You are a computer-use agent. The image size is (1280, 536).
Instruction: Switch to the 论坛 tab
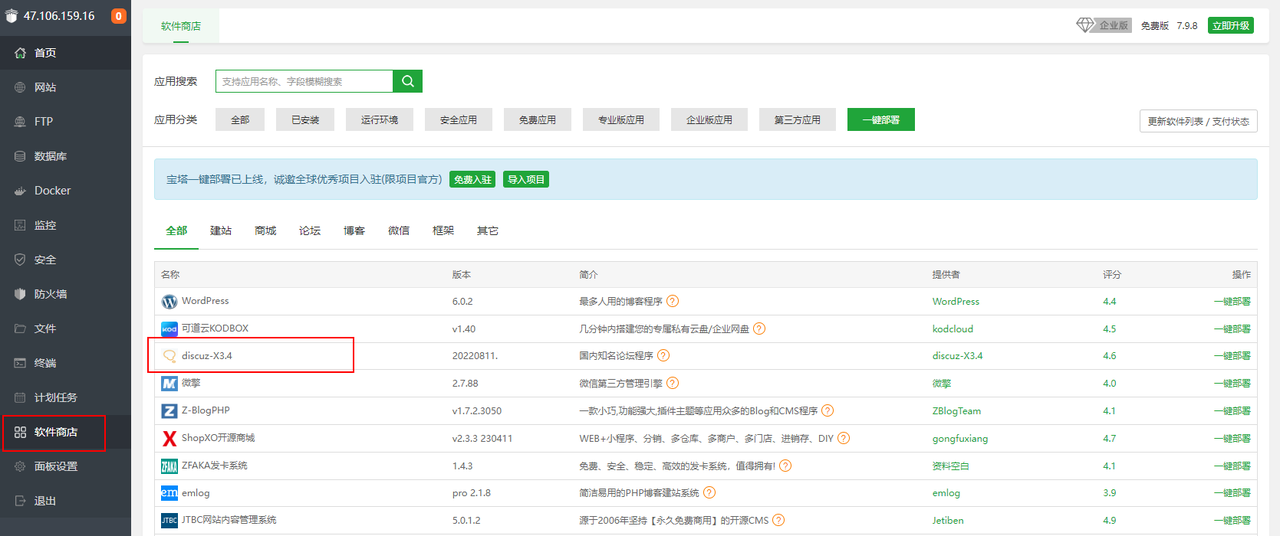coord(310,231)
